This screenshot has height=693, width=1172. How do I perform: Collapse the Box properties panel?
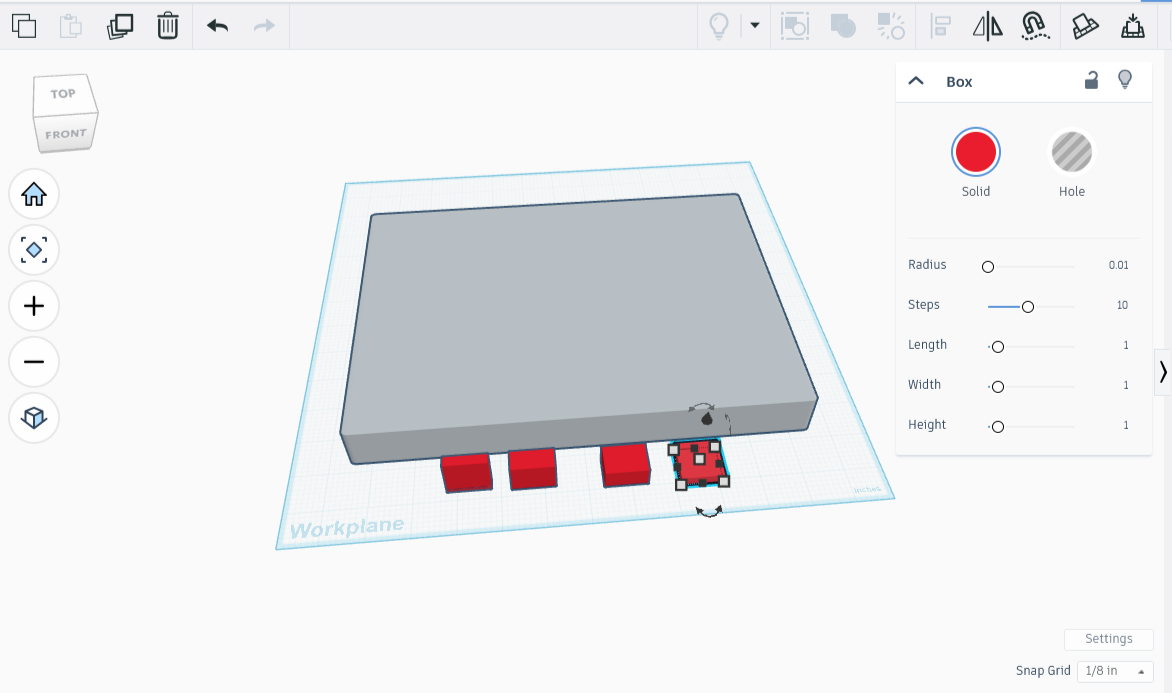(916, 81)
